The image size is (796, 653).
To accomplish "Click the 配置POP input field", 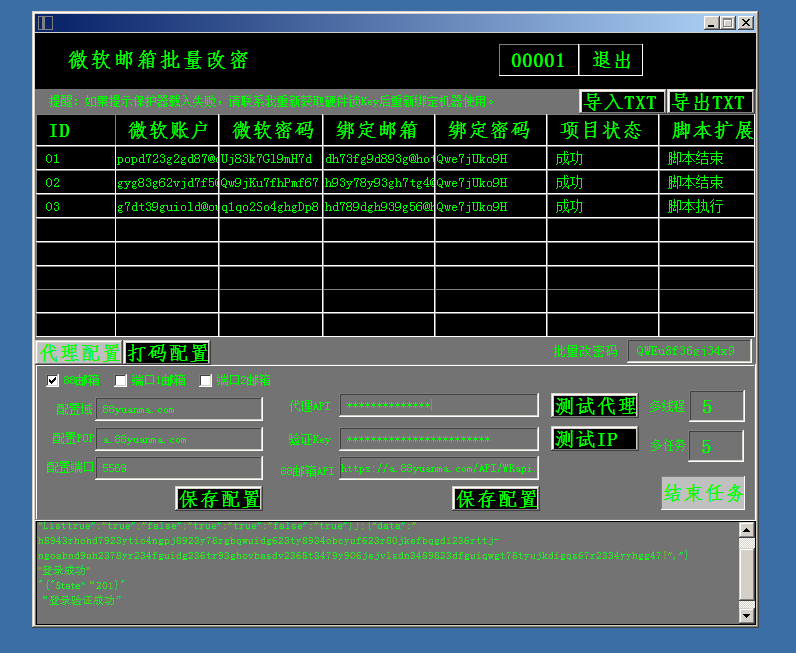I will pos(179,439).
